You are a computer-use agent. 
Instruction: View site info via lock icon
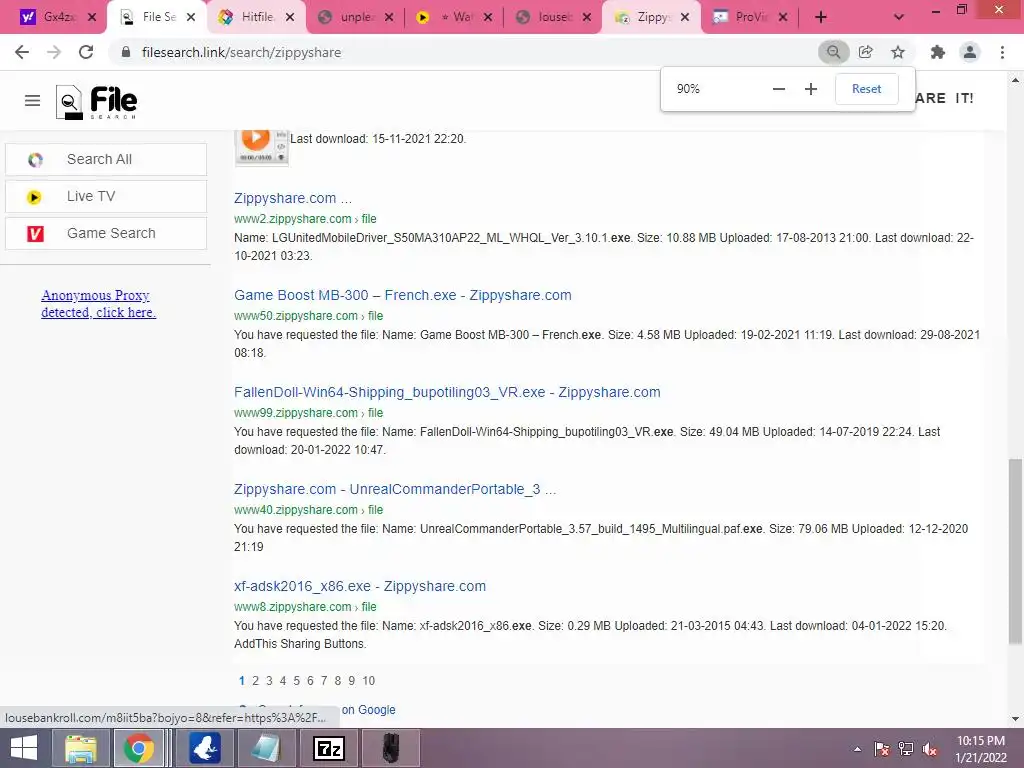125,52
